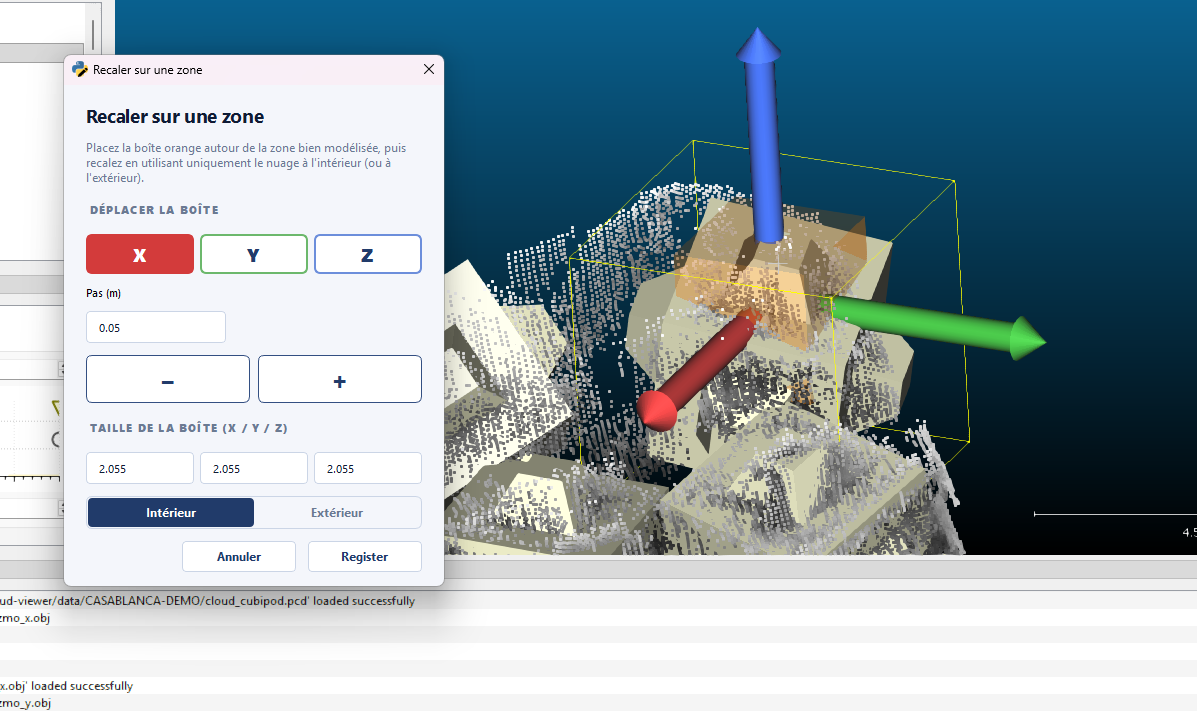Edit the box Z size field

tap(368, 468)
